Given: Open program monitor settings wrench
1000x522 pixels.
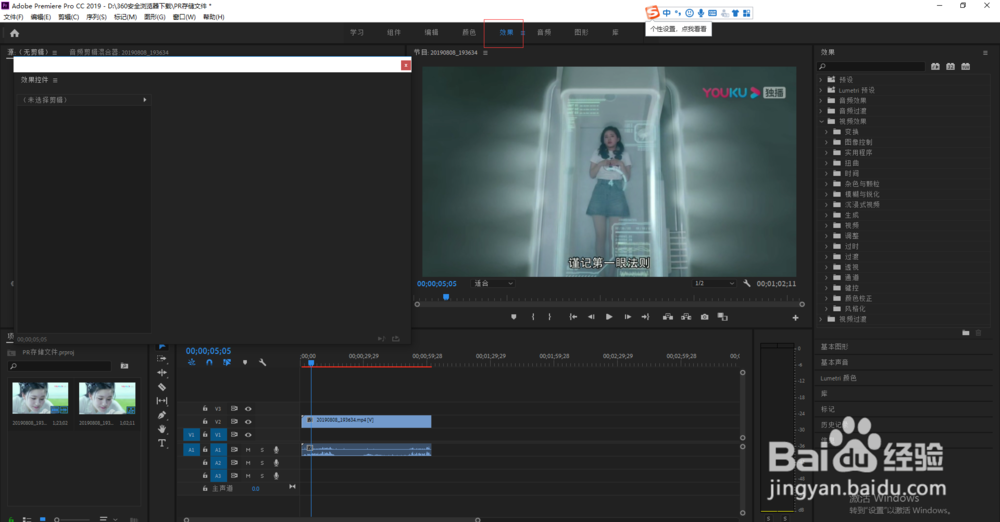Looking at the screenshot, I should pyautogui.click(x=747, y=283).
